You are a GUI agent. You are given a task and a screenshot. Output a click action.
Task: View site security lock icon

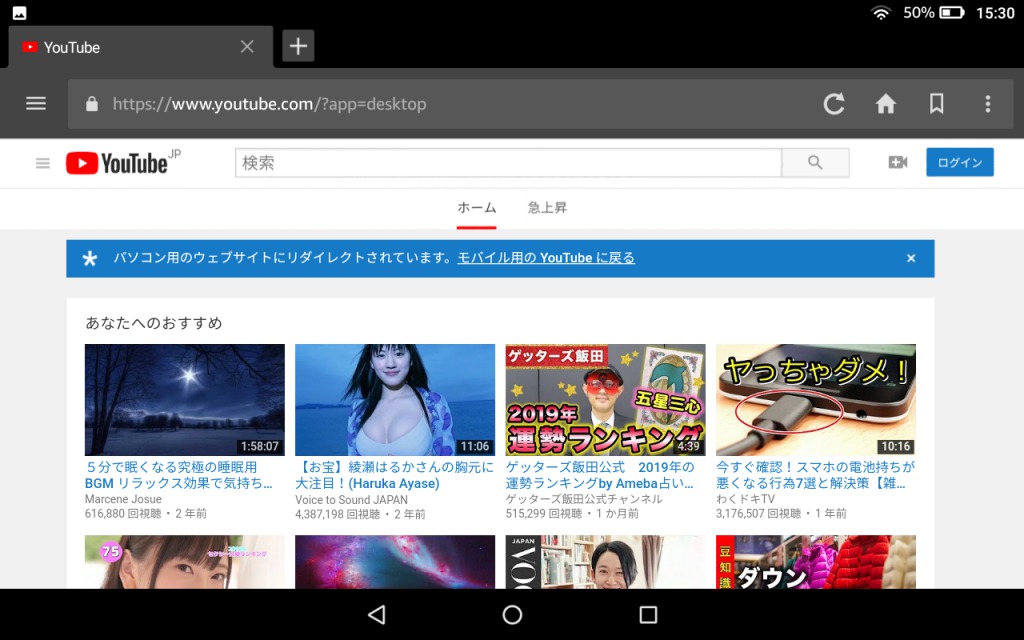click(x=92, y=104)
